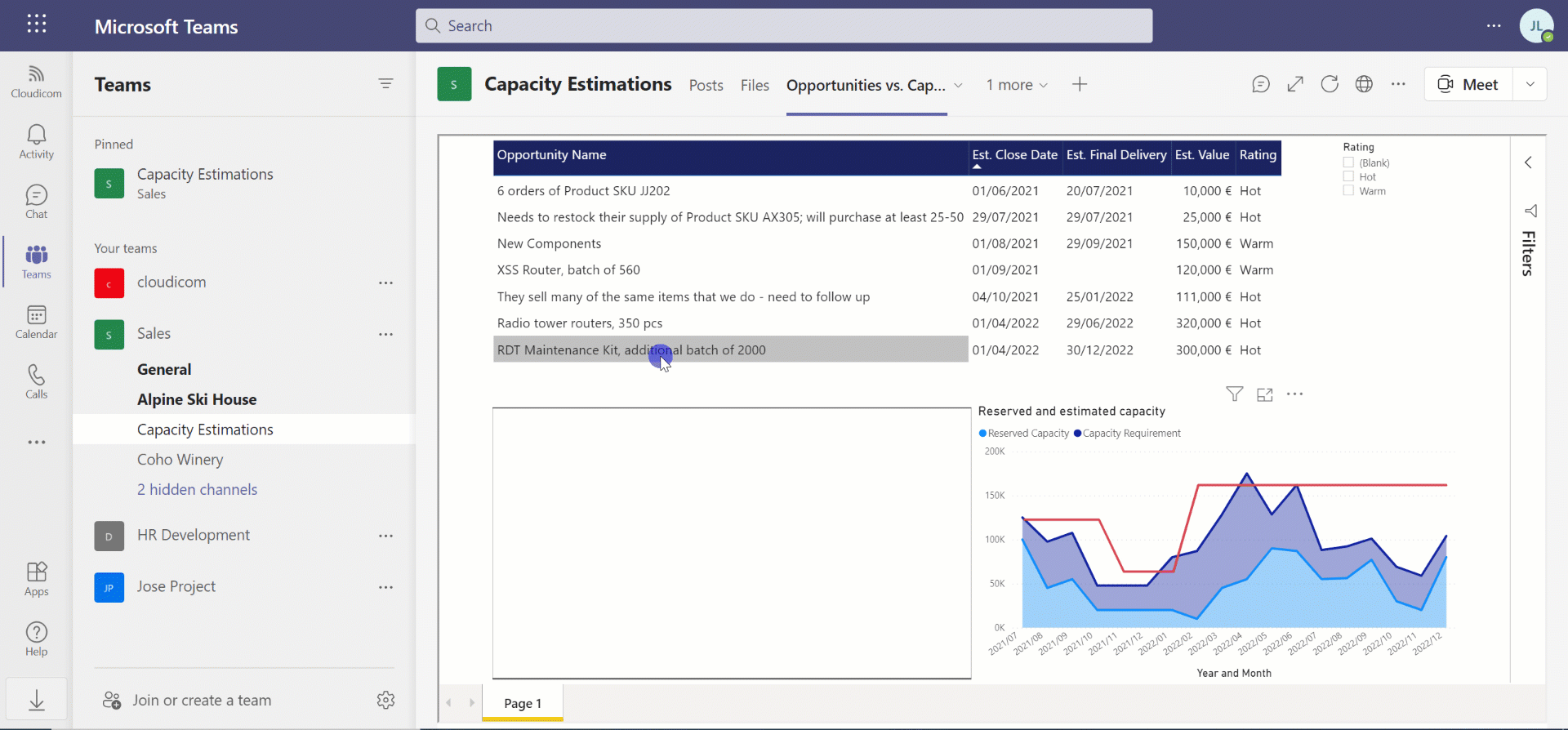Click the reload tab icon
This screenshot has width=1568, height=730.
(1330, 84)
